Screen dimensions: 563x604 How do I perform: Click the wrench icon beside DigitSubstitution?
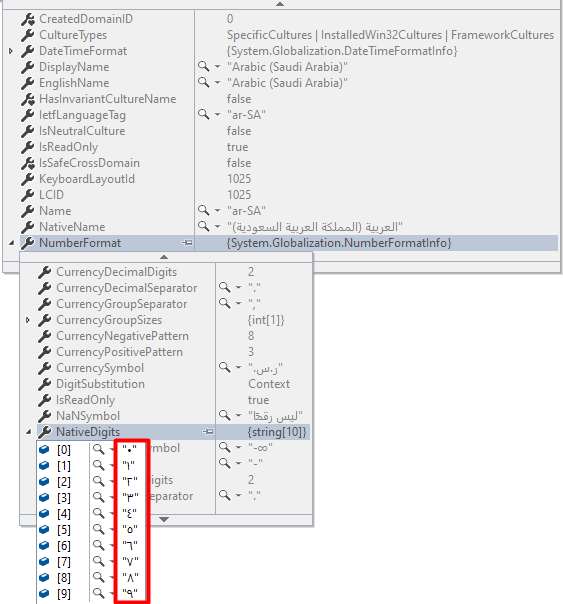click(45, 384)
